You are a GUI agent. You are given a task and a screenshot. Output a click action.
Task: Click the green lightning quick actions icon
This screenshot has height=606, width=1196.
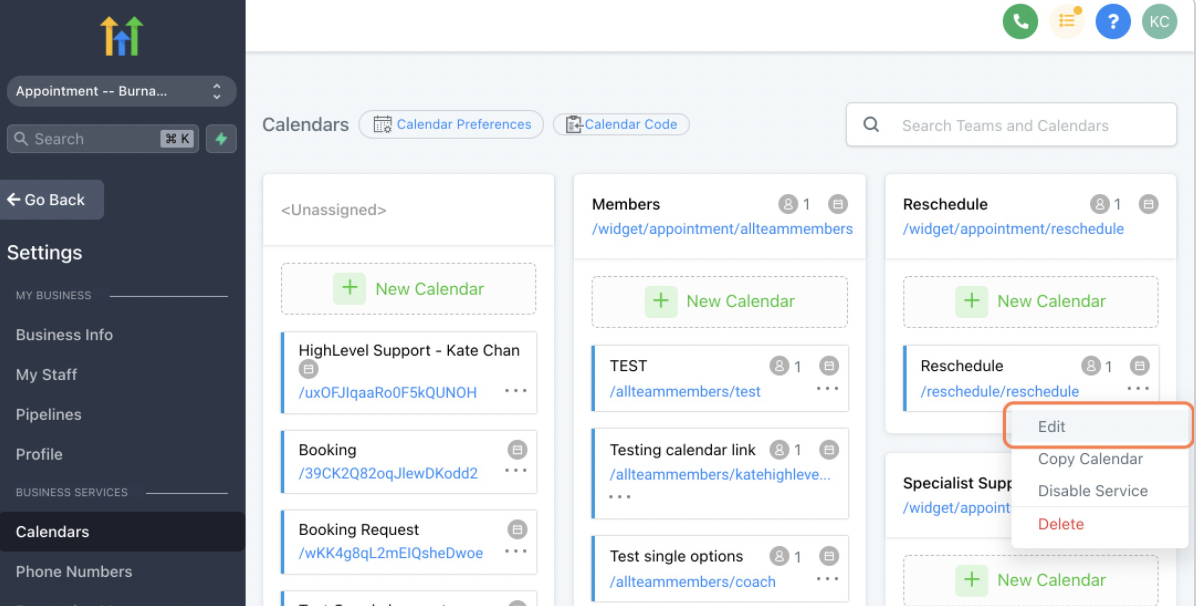tap(221, 139)
